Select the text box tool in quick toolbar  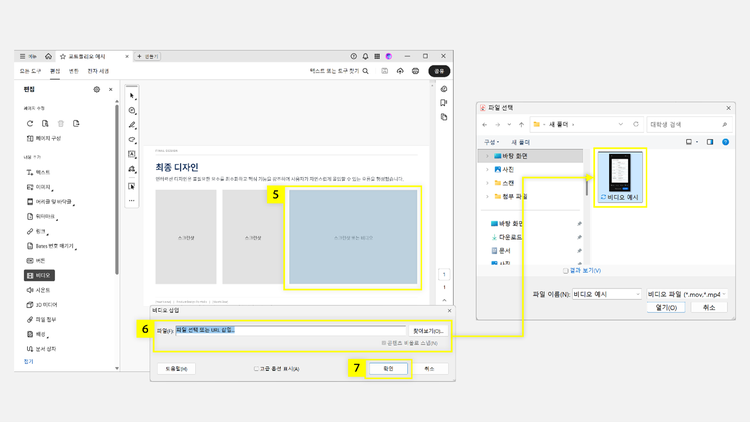tap(132, 154)
